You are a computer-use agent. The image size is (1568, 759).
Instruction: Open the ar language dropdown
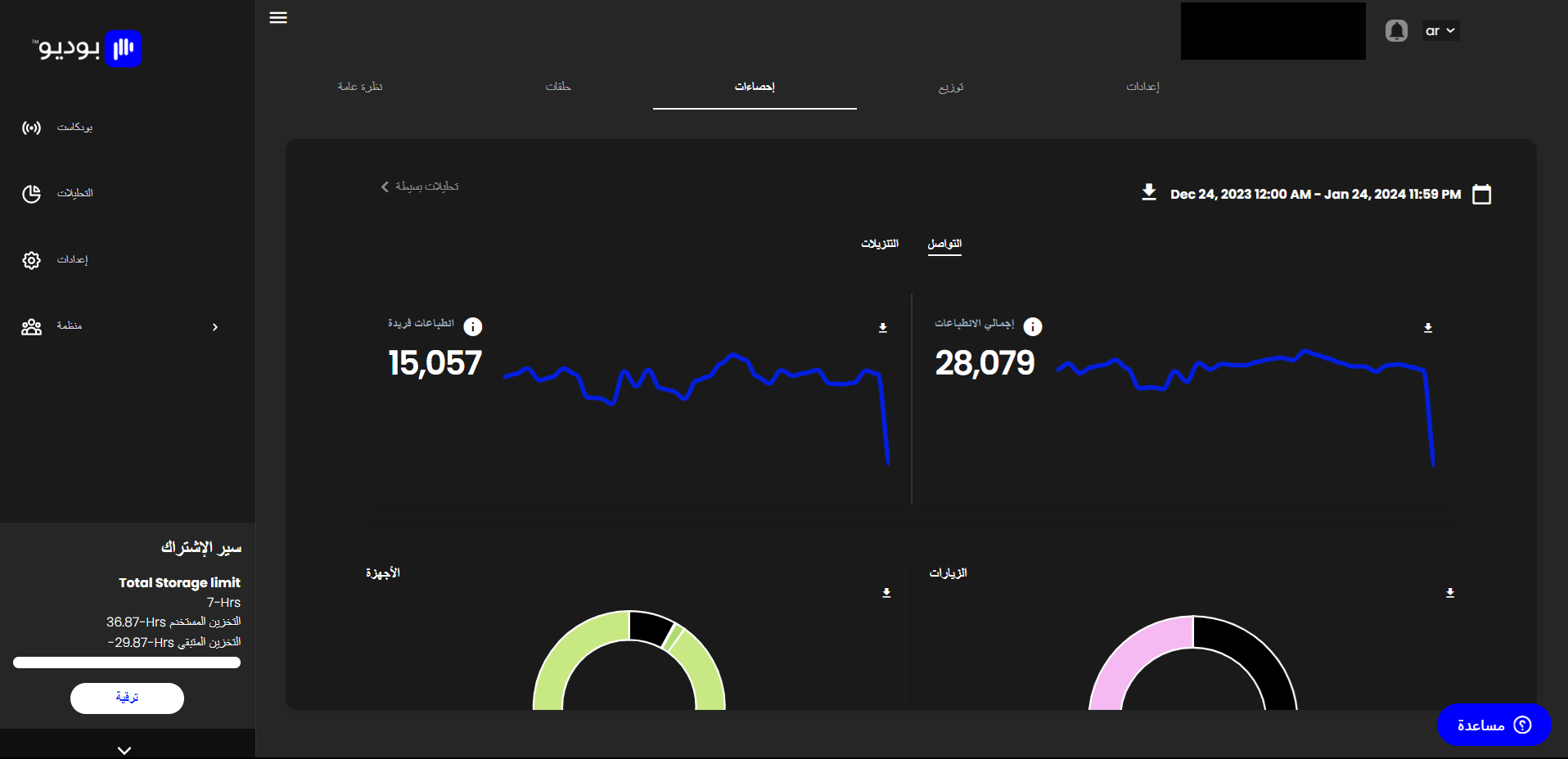[1440, 31]
